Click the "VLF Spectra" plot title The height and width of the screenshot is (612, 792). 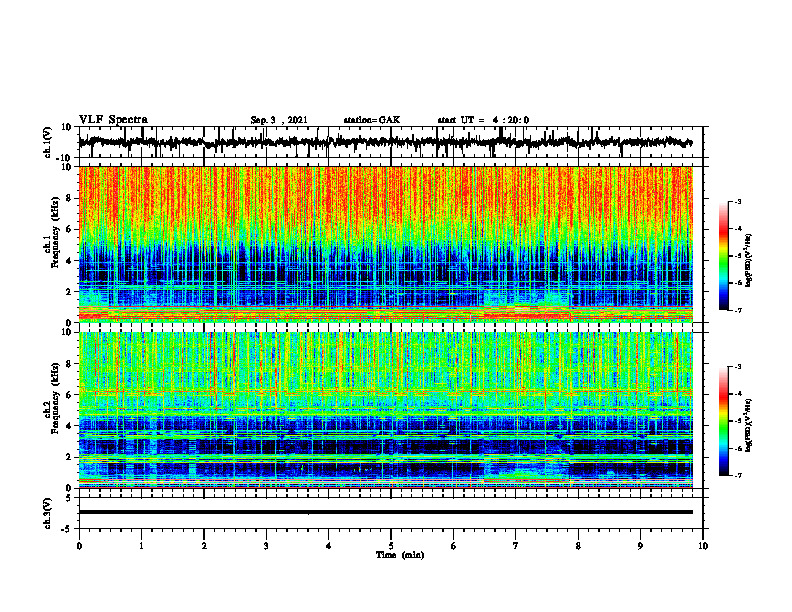(x=113, y=120)
